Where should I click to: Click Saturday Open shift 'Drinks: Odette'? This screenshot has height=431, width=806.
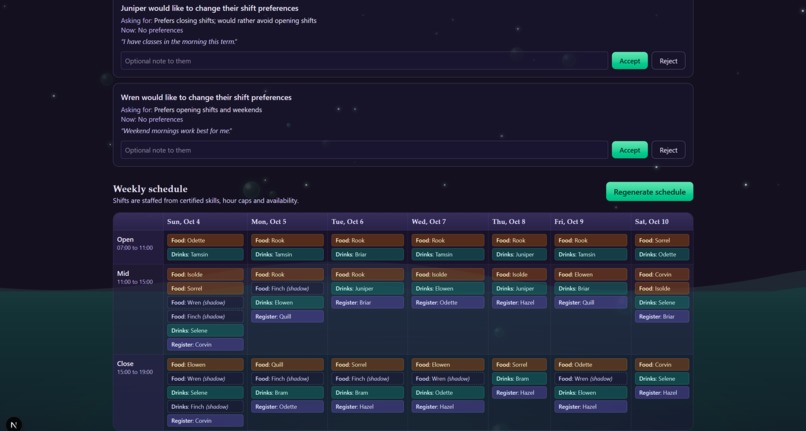tap(662, 254)
